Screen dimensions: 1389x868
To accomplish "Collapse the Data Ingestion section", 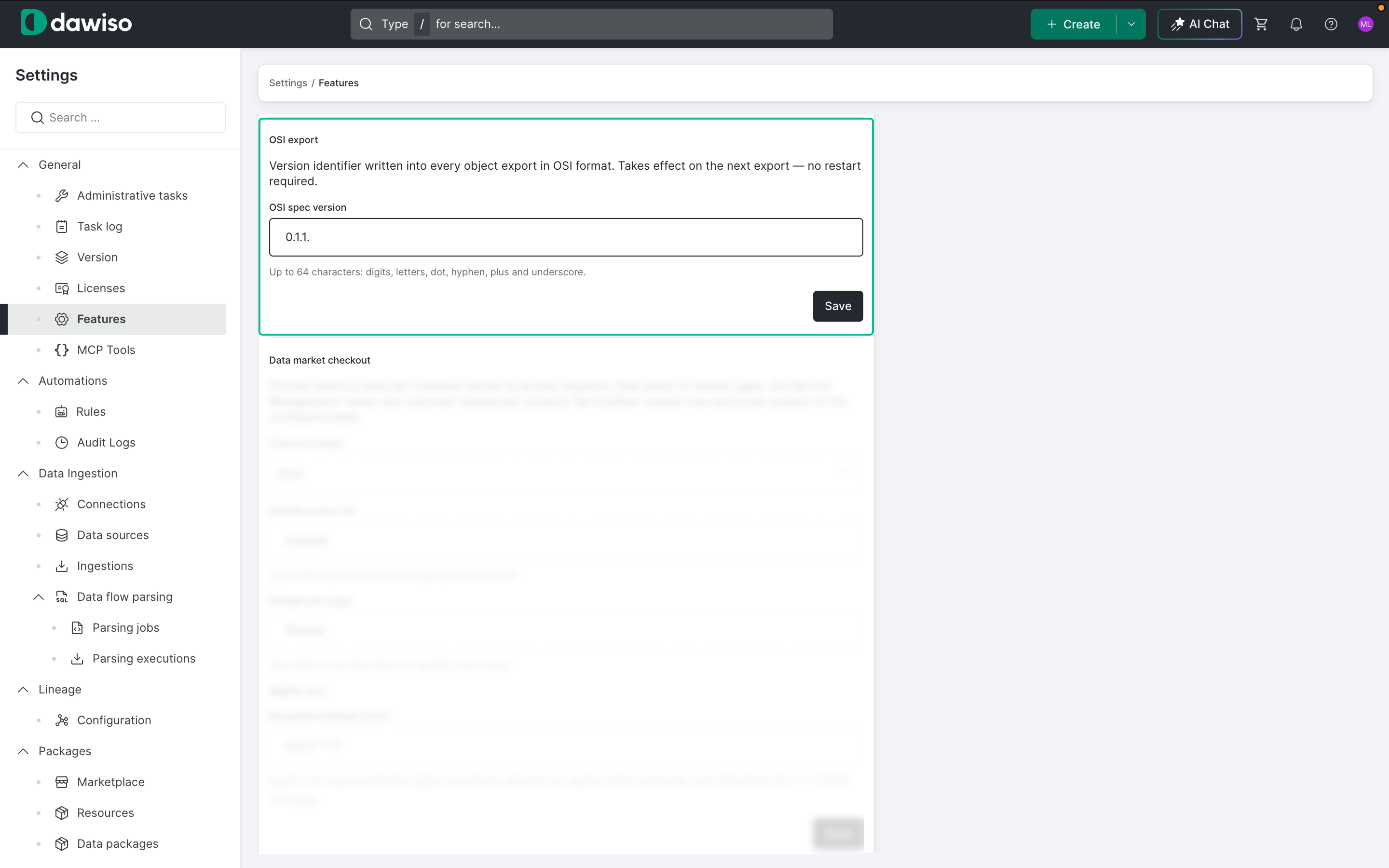I will pos(23,474).
